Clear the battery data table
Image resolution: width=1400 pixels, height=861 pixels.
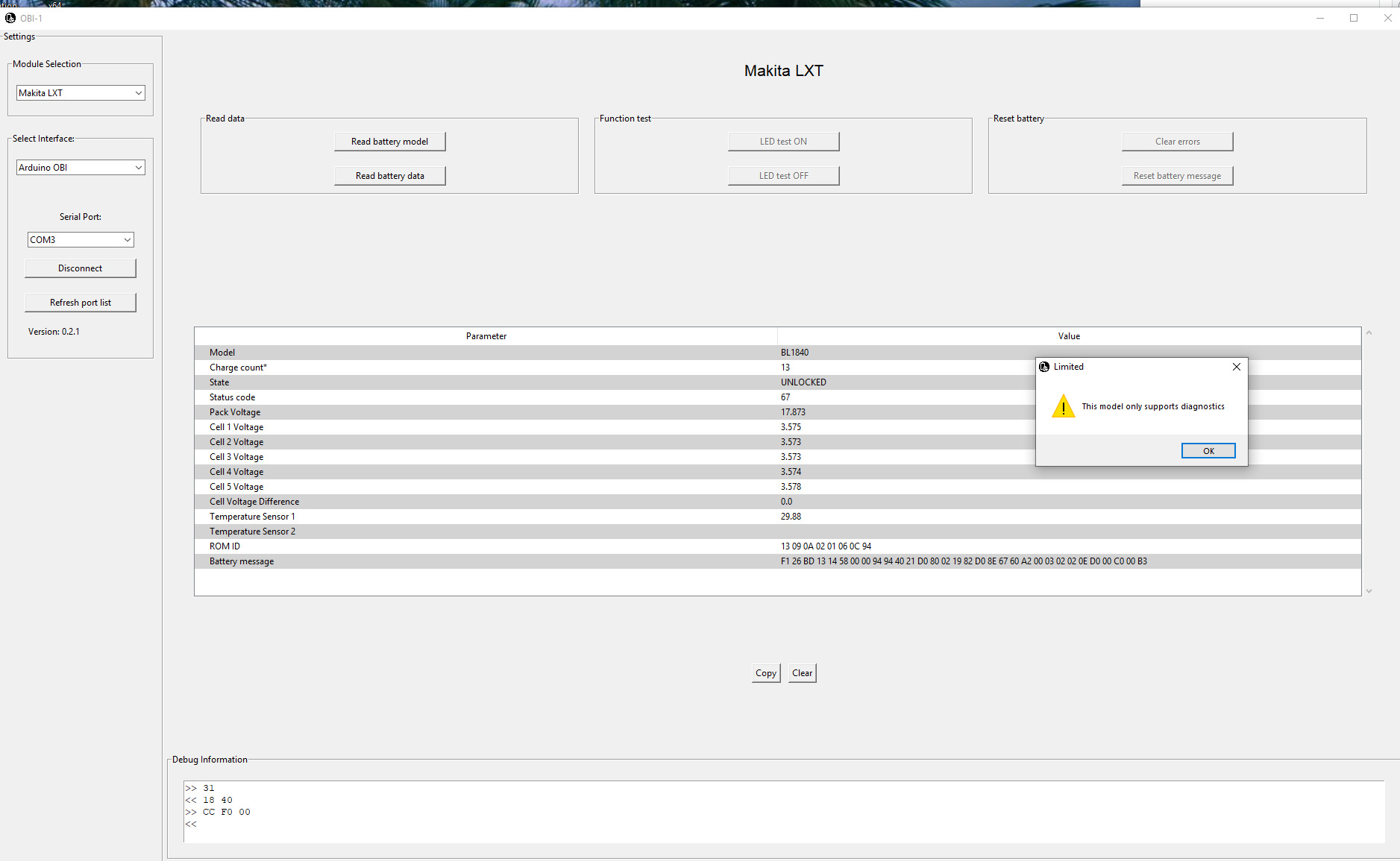pos(802,673)
